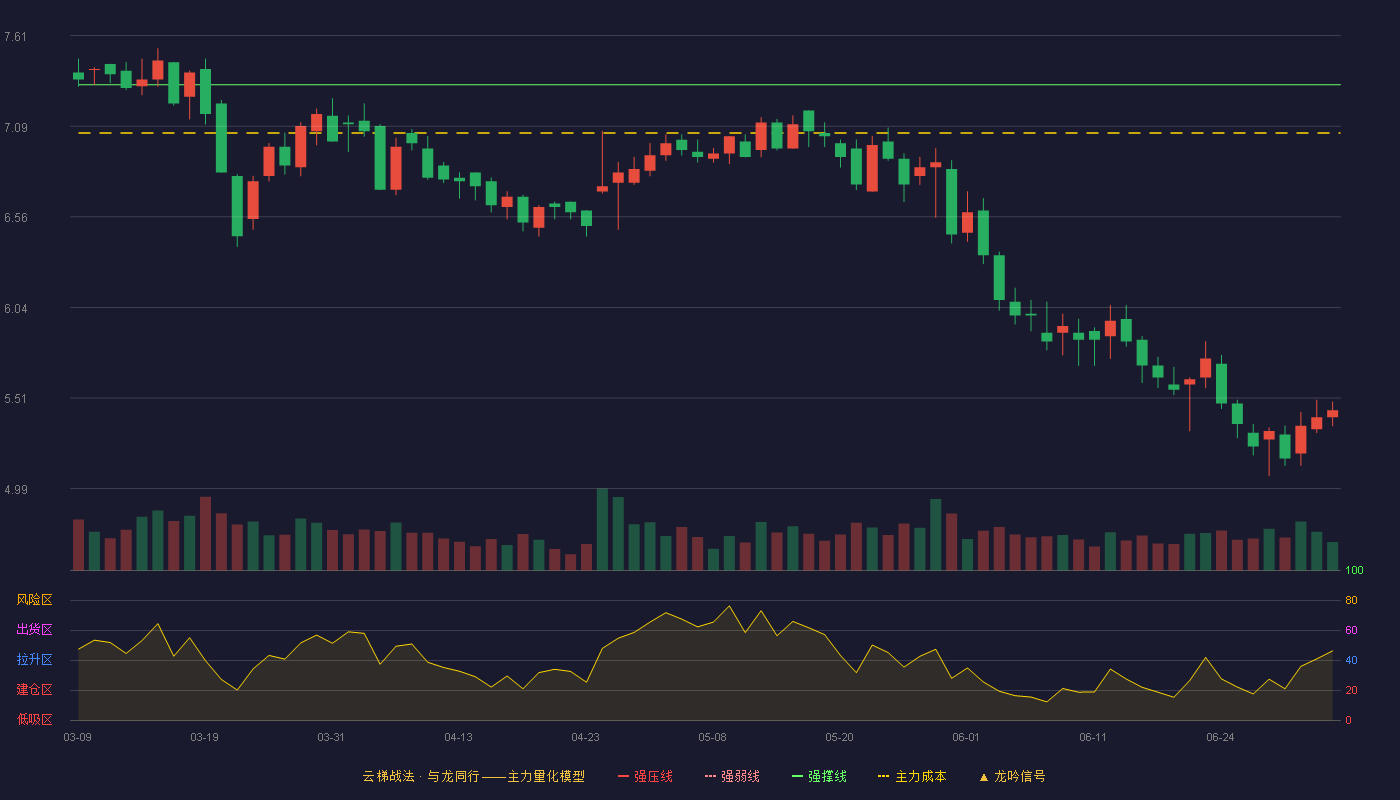Click the 06-24 date label
Image resolution: width=1400 pixels, height=800 pixels.
[1220, 737]
